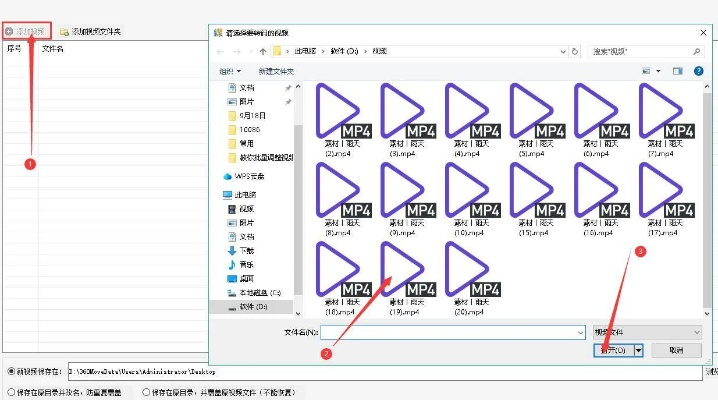Go up one folder level arrow

263,50
